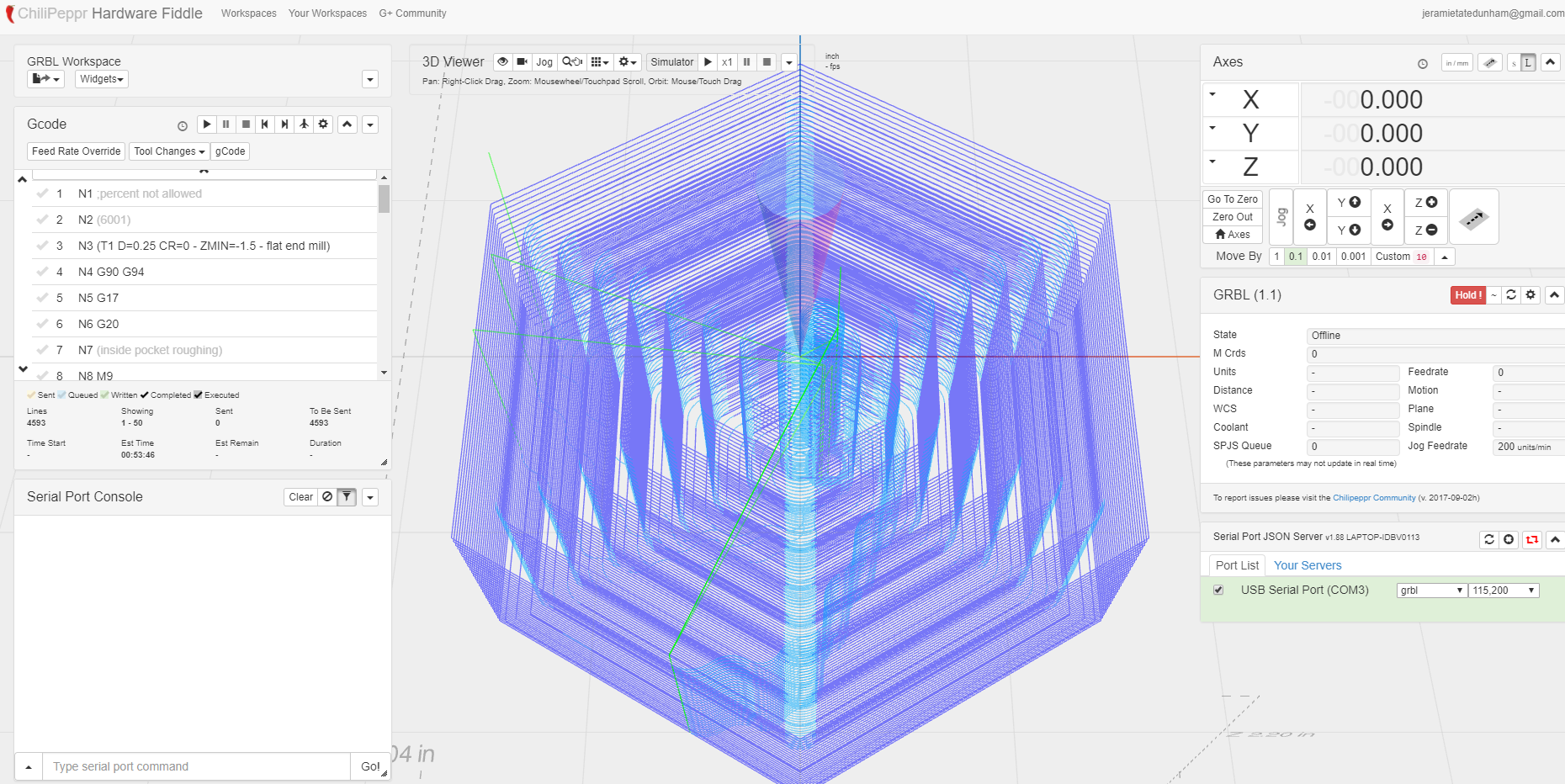Open the grbl buffer type dropdown
This screenshot has width=1565, height=784.
coord(1431,591)
